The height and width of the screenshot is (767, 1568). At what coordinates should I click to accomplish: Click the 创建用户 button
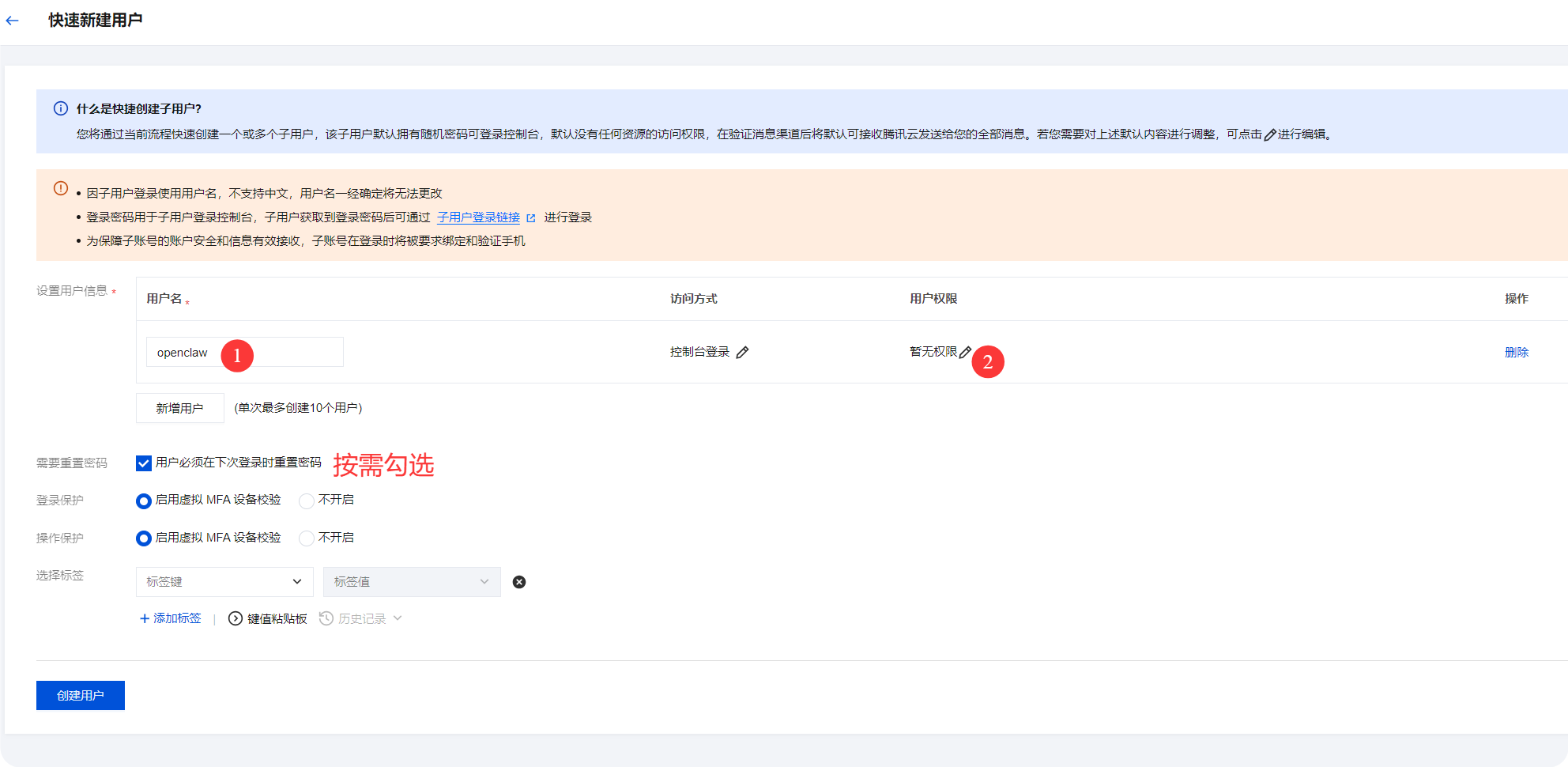click(80, 695)
